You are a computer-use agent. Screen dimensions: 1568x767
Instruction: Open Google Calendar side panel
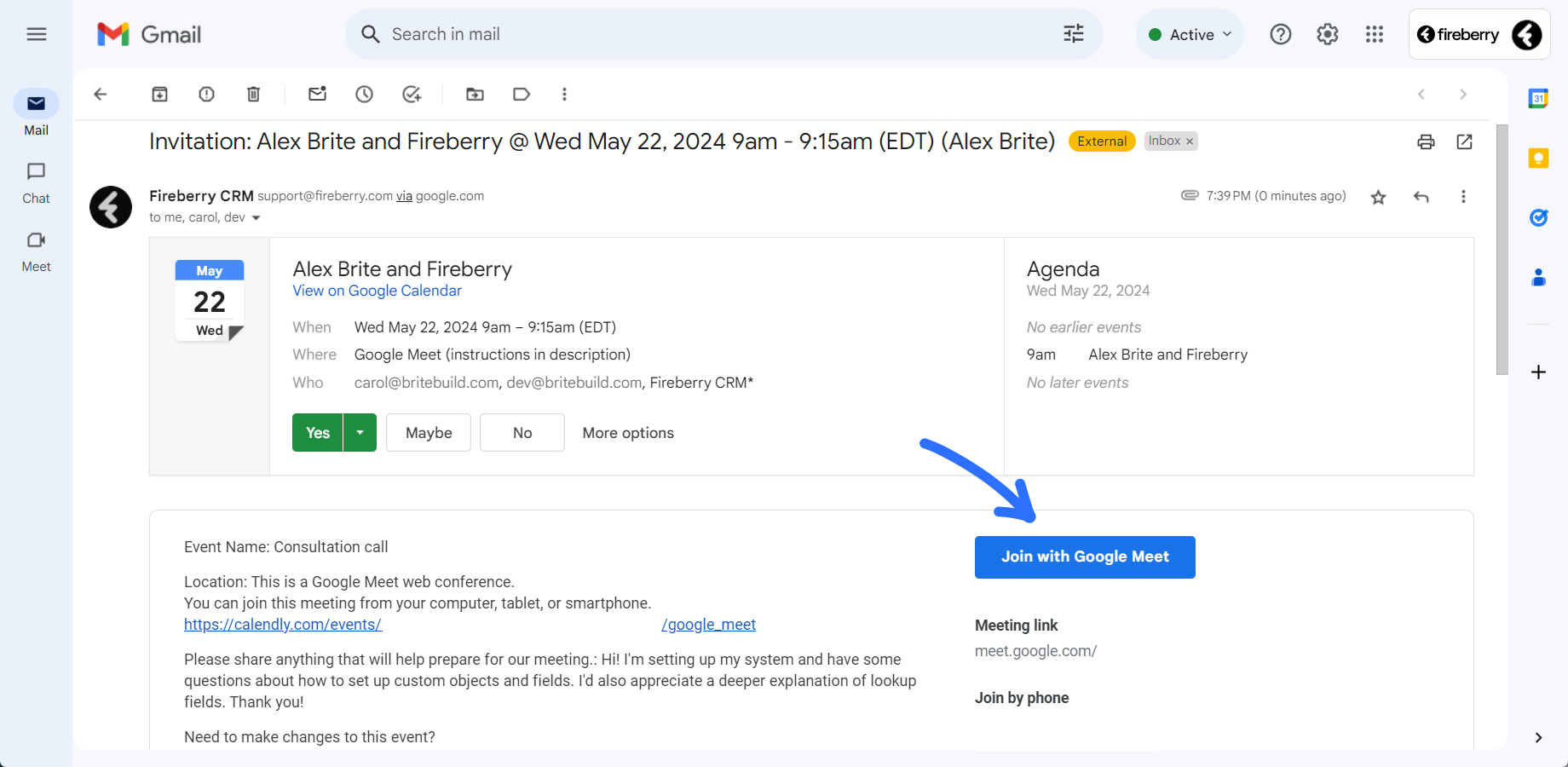pyautogui.click(x=1538, y=98)
